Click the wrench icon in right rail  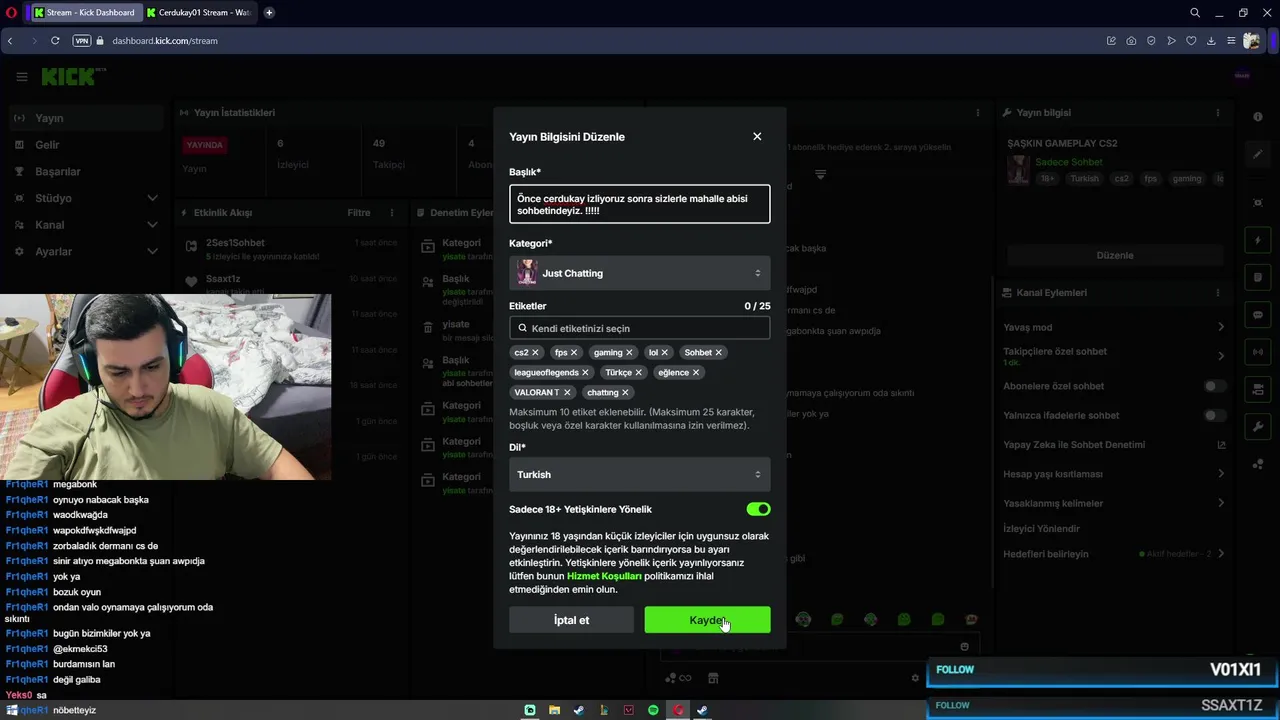[x=1258, y=427]
